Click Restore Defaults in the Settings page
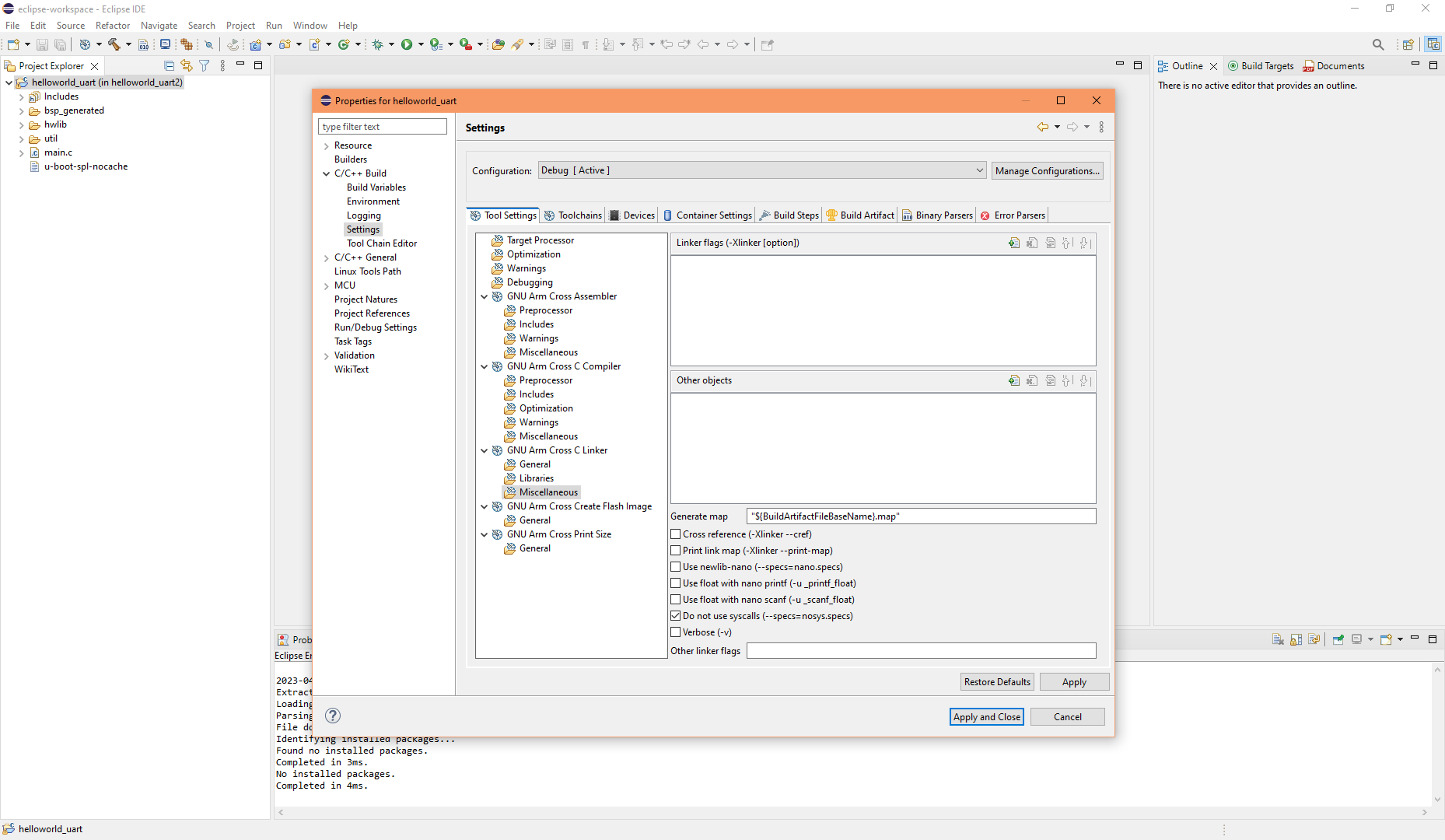The image size is (1445, 840). (x=996, y=681)
